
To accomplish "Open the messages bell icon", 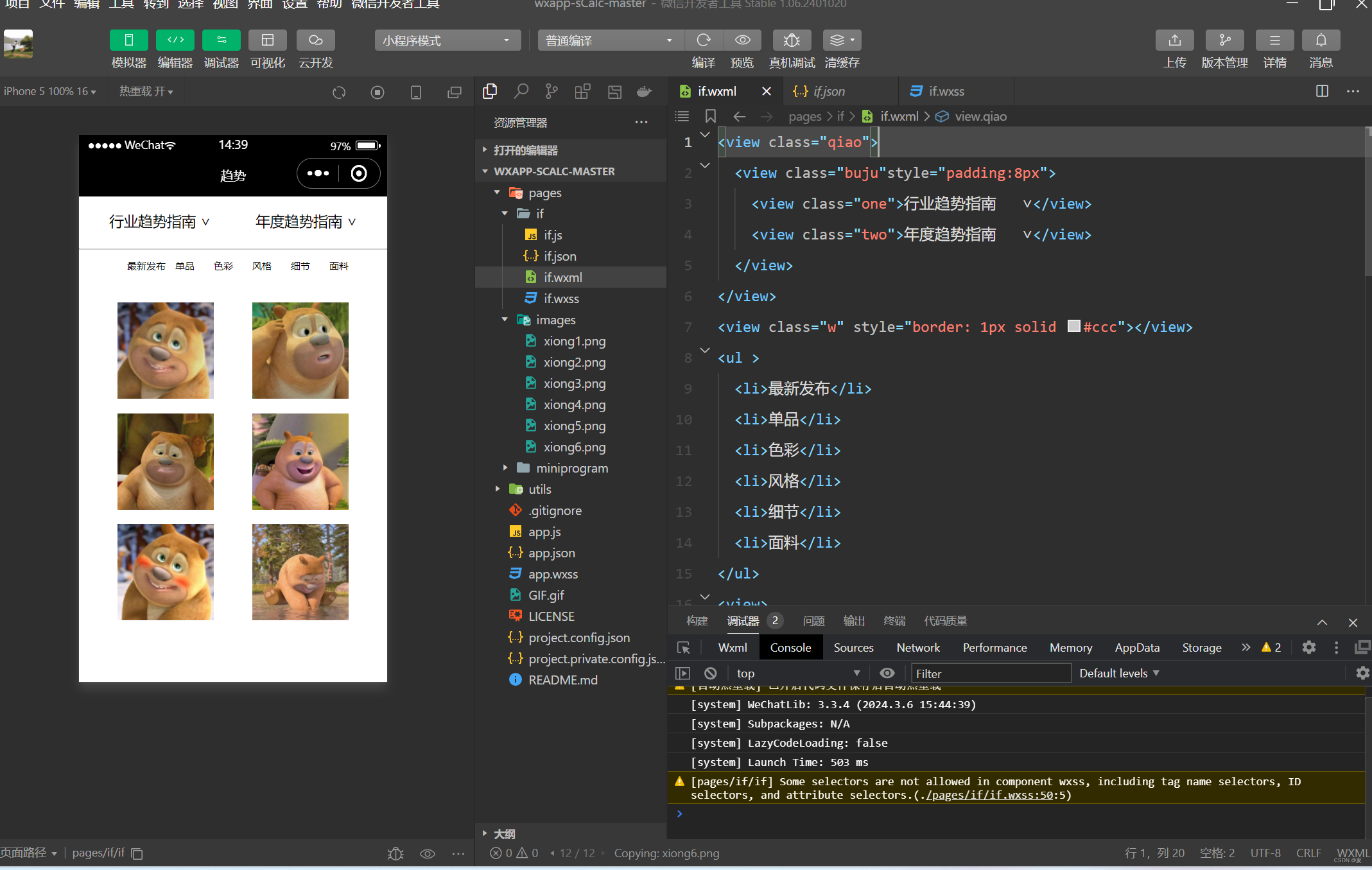I will click(1321, 40).
